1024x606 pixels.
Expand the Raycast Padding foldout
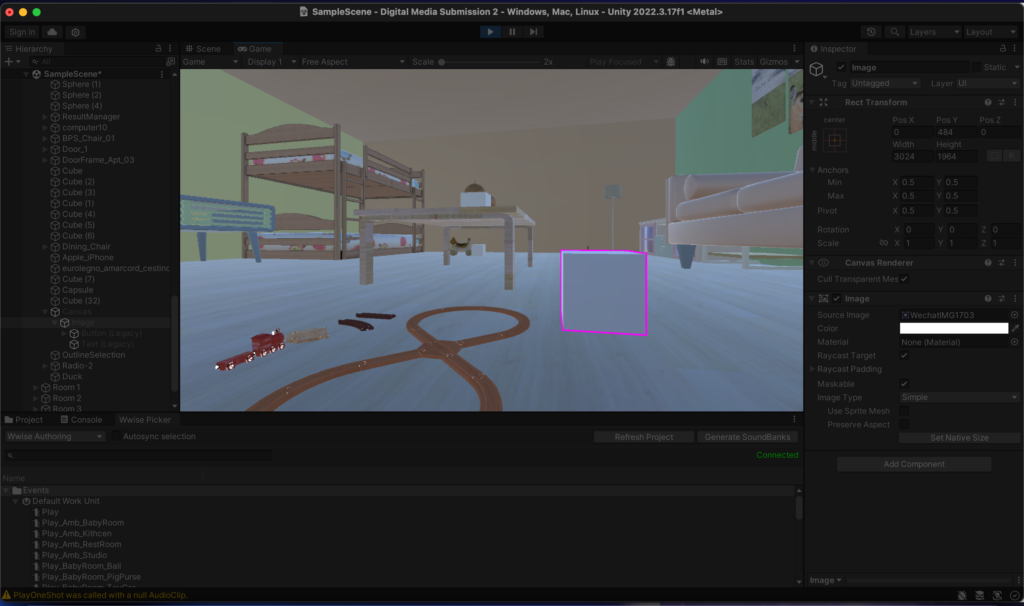point(812,369)
